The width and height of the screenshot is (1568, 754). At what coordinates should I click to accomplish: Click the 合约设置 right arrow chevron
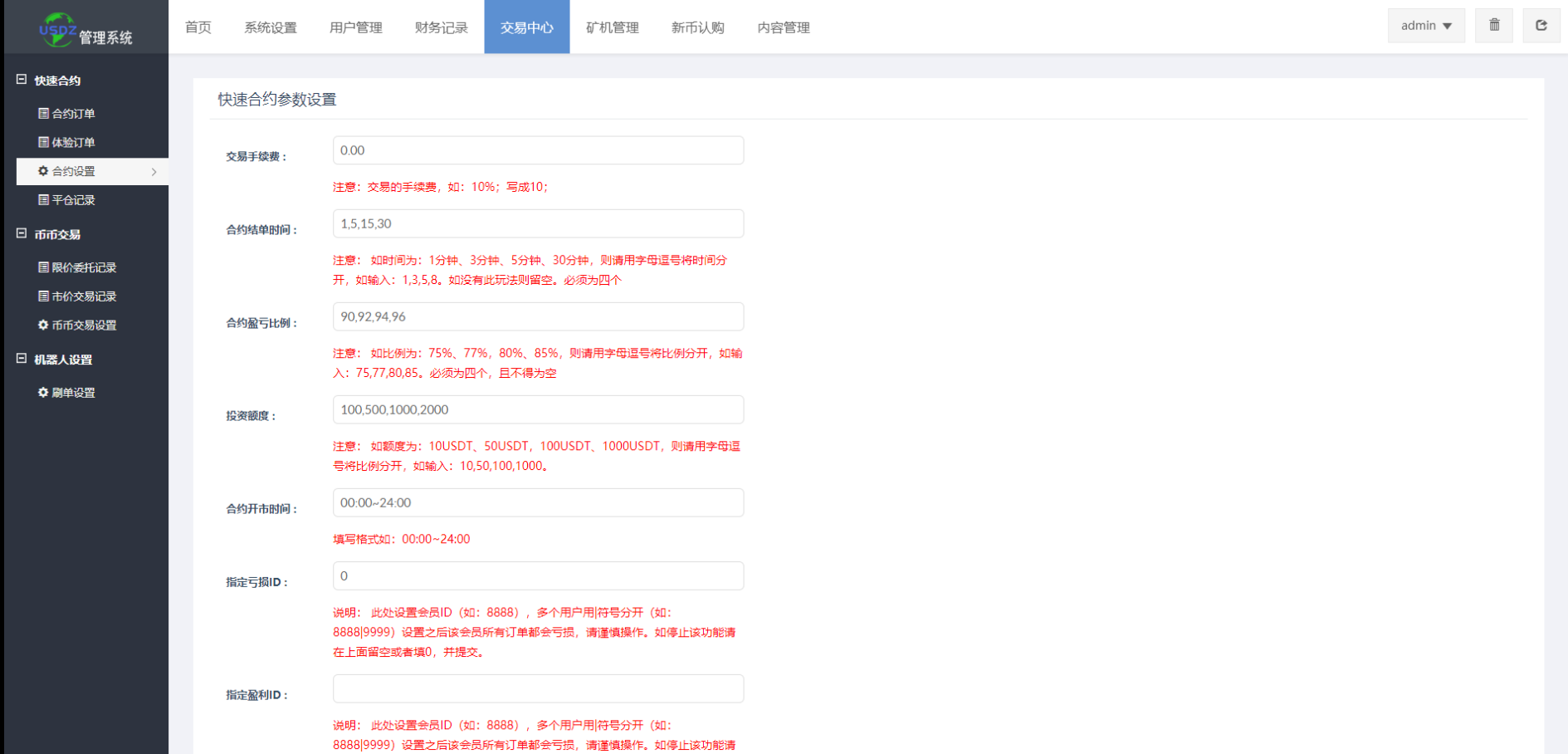coord(154,171)
